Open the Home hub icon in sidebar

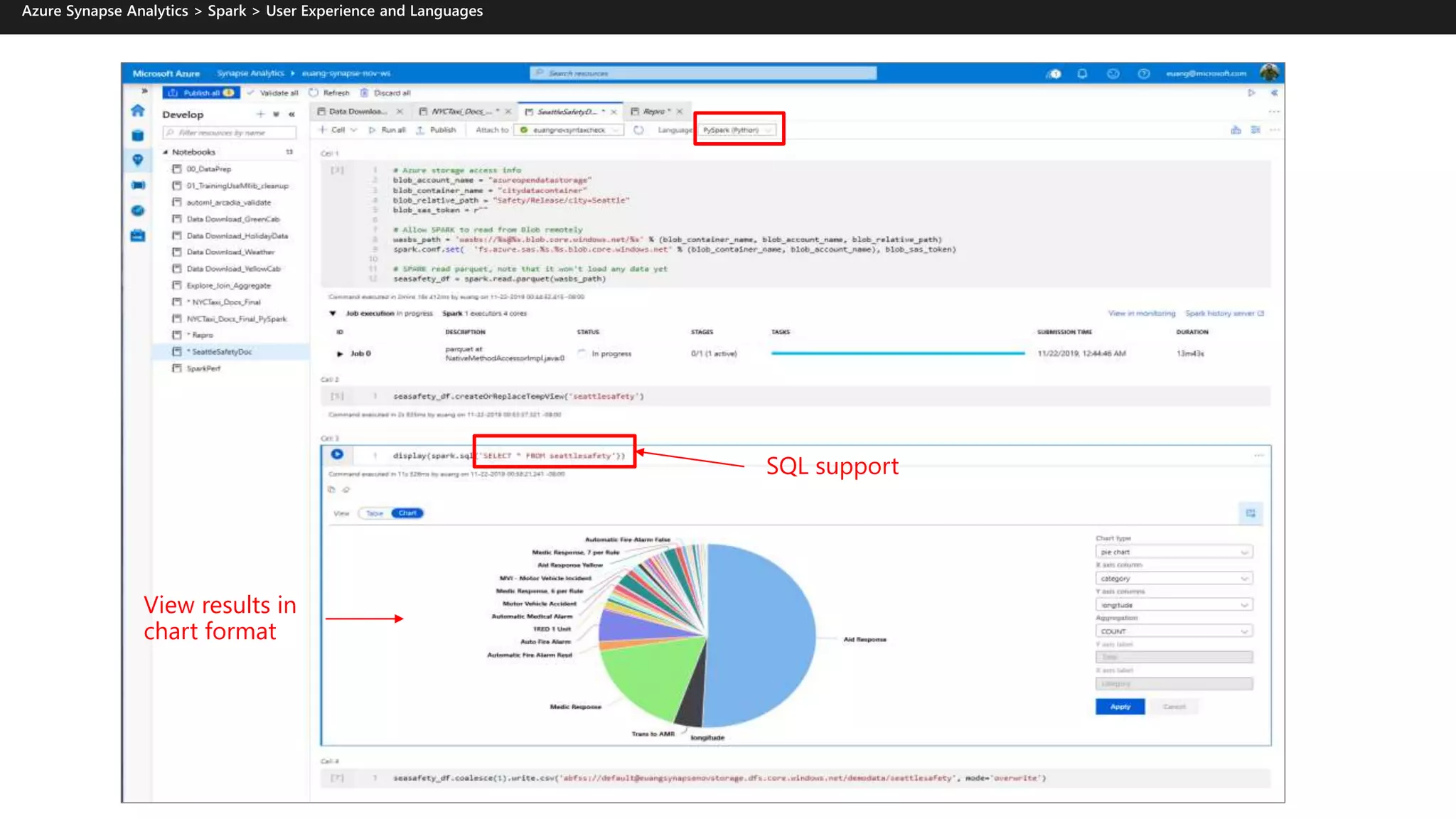138,110
